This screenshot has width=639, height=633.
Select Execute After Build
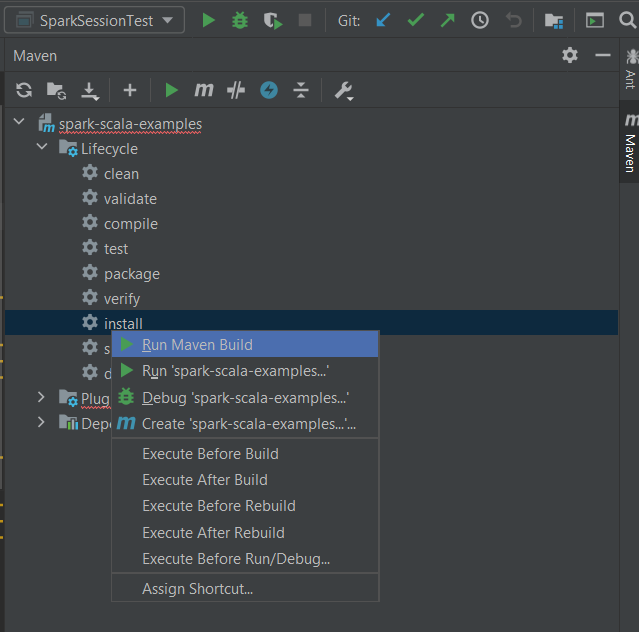click(x=245, y=480)
